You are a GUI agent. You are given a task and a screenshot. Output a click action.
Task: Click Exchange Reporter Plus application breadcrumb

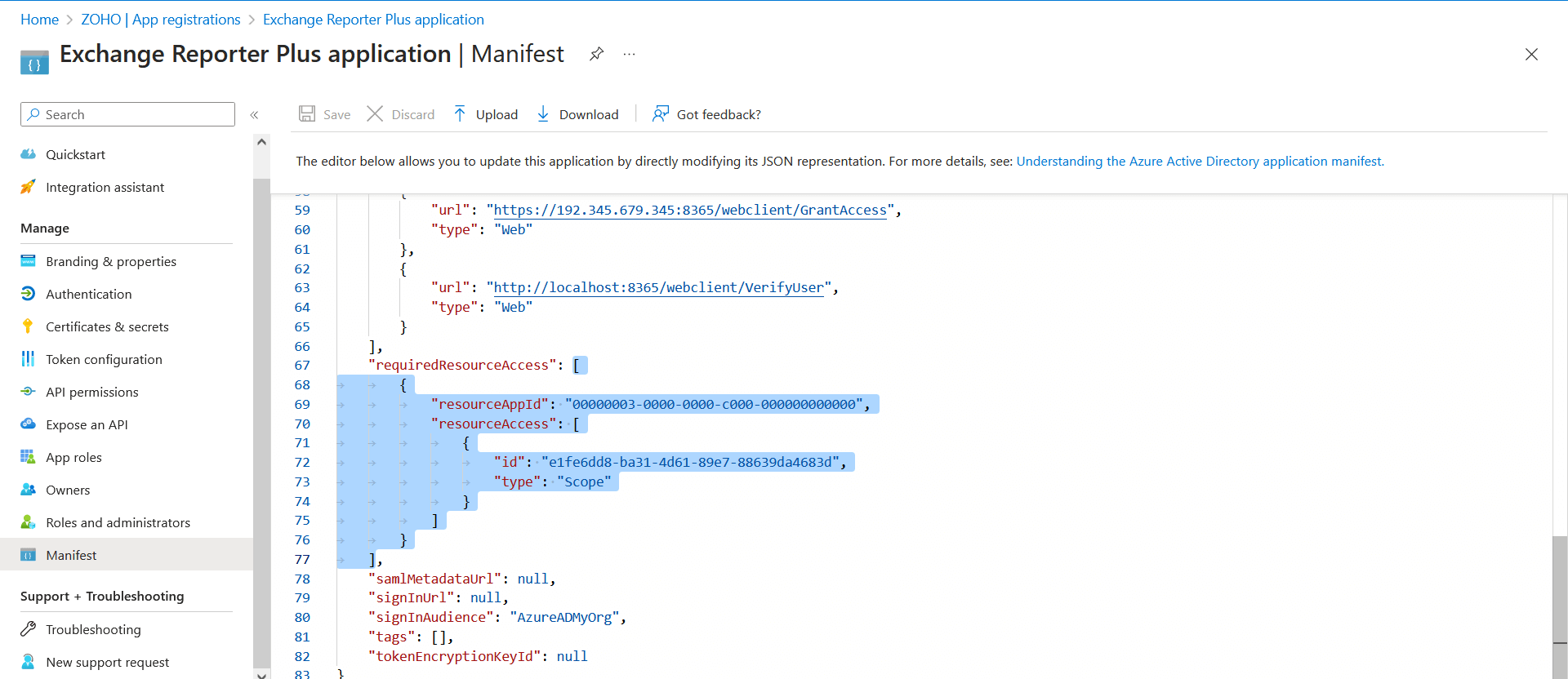(373, 20)
